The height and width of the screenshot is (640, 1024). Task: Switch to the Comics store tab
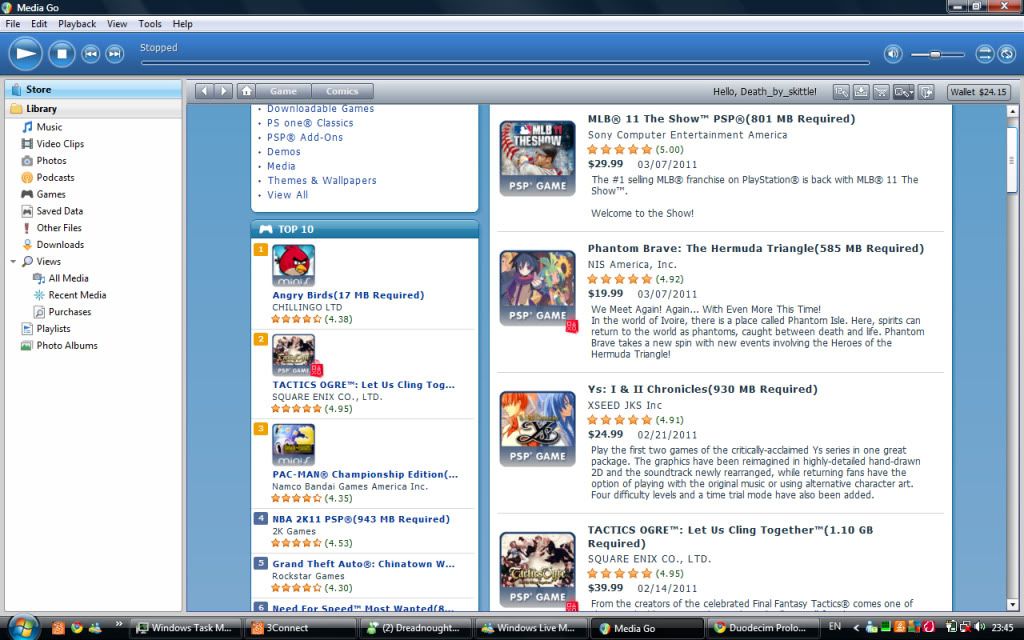point(342,91)
